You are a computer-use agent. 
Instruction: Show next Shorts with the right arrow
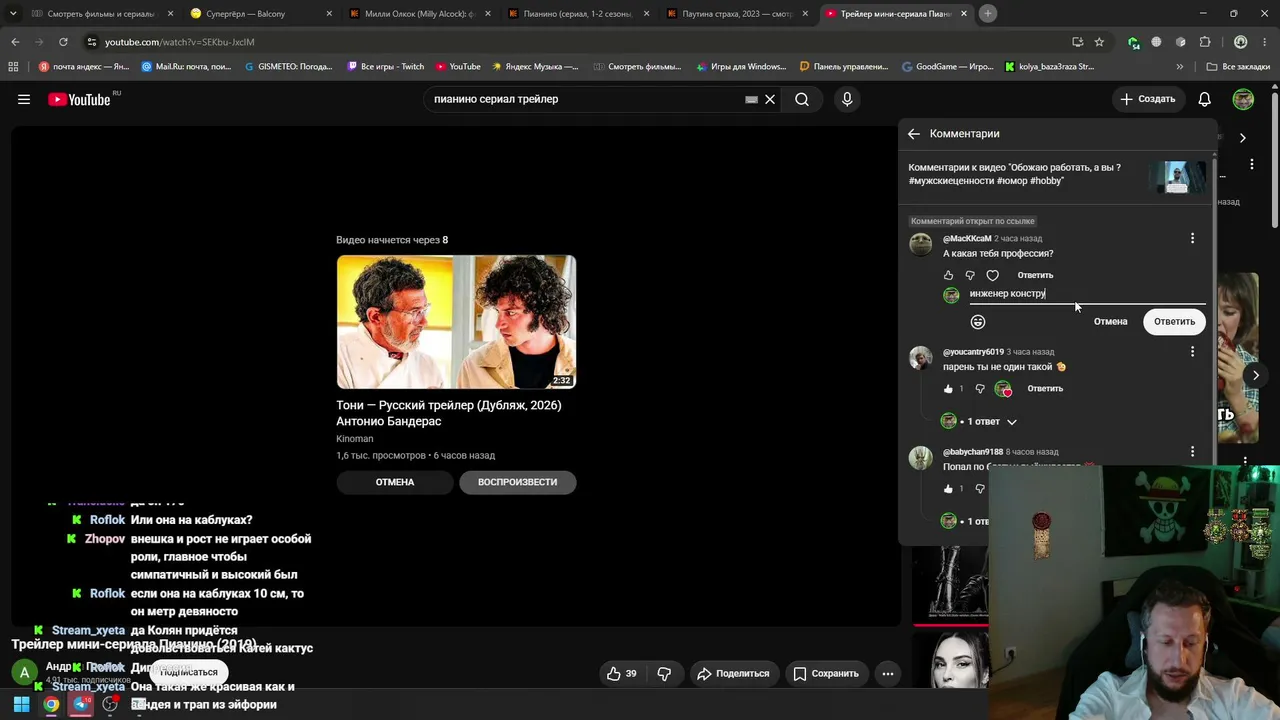tap(1256, 375)
